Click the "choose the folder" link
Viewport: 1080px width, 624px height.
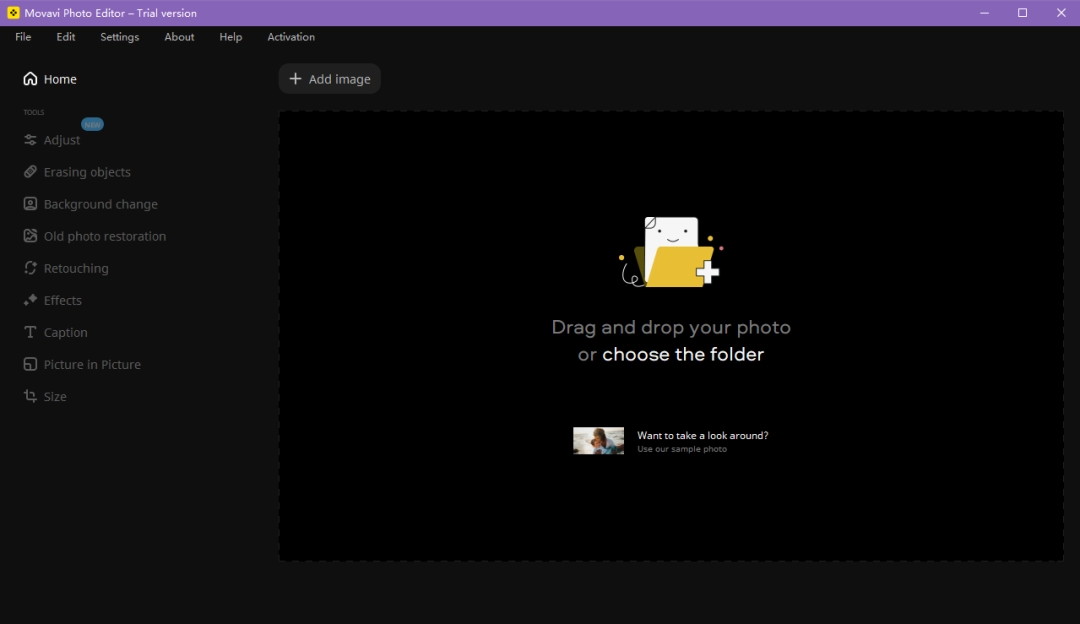pos(683,354)
